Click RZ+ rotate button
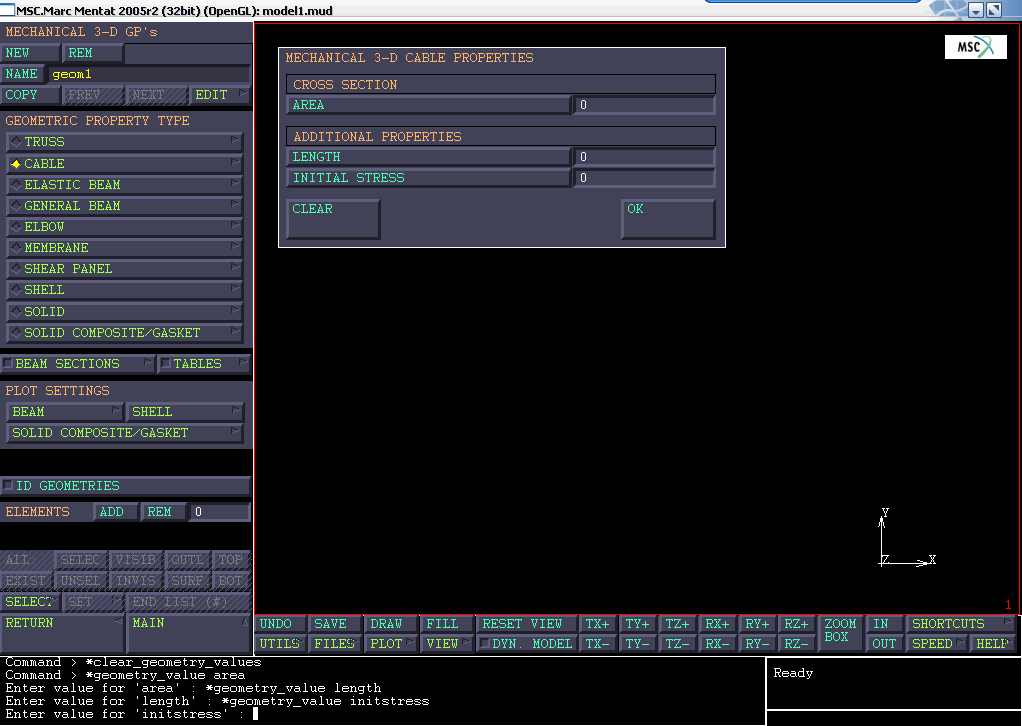The image size is (1022, 726). coord(797,624)
